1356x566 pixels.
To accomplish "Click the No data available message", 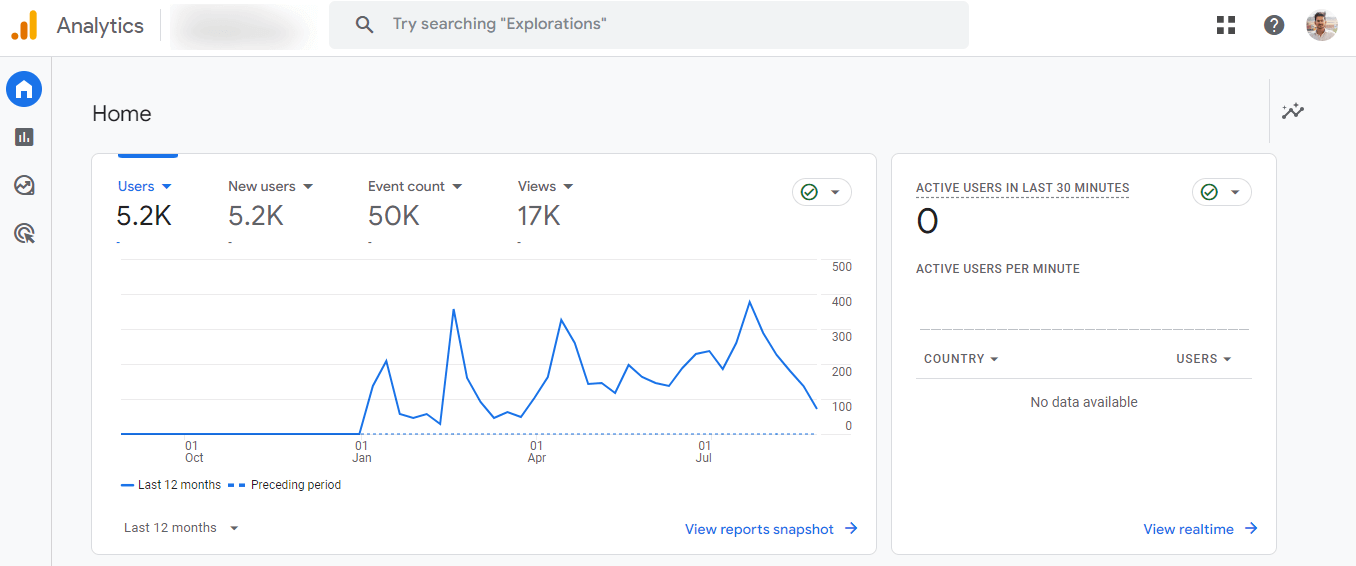I will (1084, 402).
